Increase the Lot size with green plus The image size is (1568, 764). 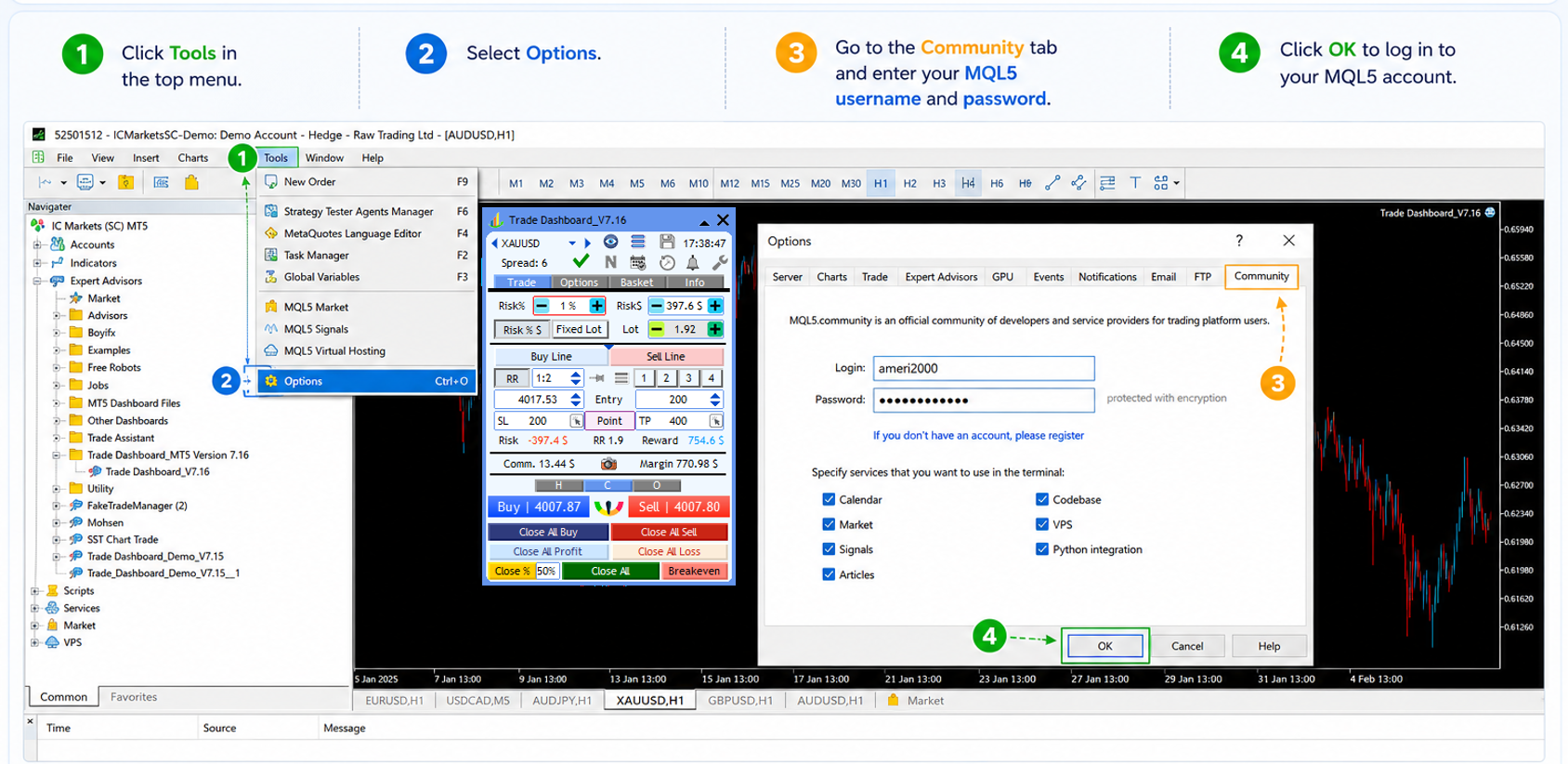715,329
